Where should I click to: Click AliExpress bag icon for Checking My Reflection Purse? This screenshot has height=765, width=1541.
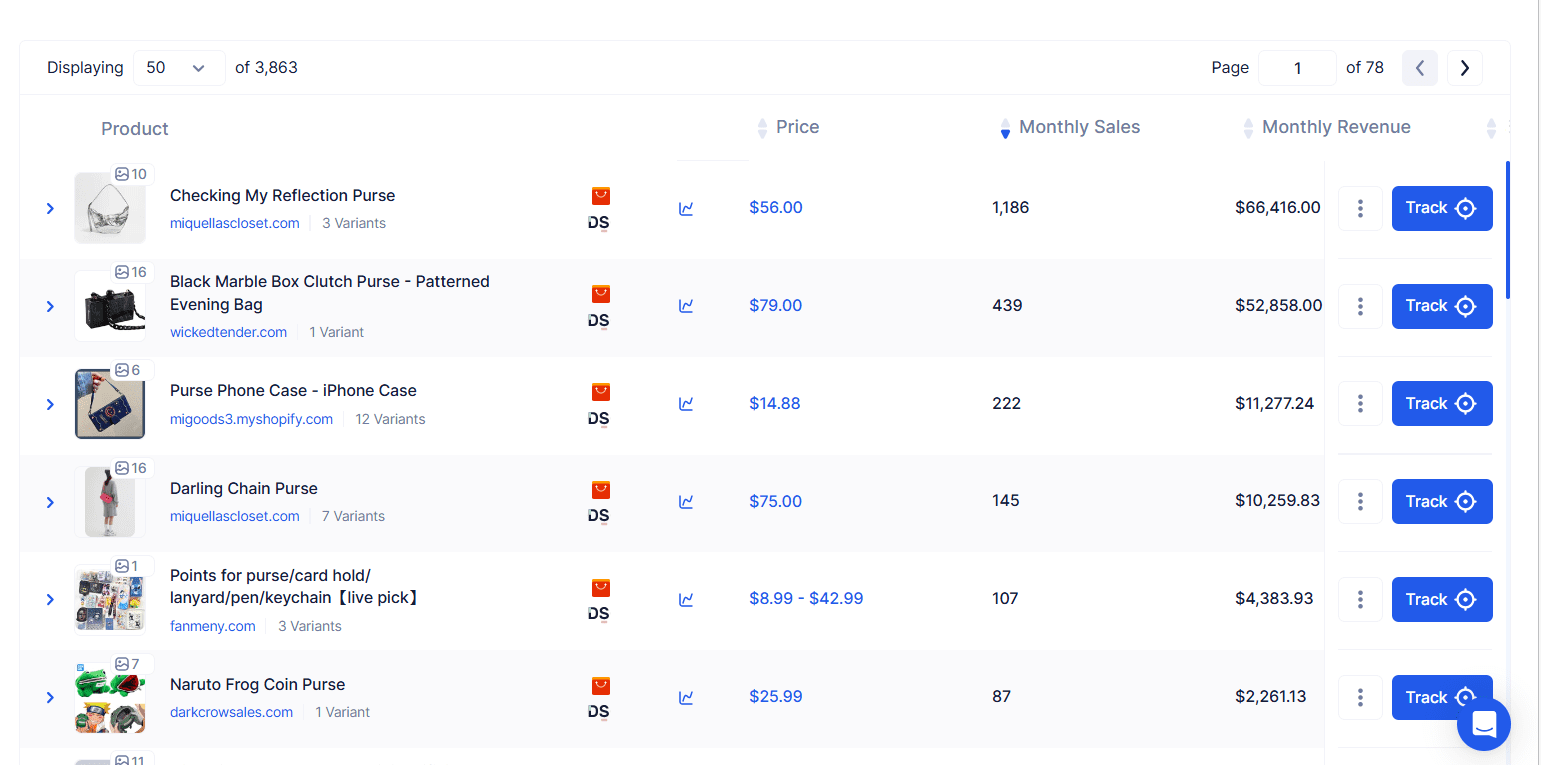[600, 196]
